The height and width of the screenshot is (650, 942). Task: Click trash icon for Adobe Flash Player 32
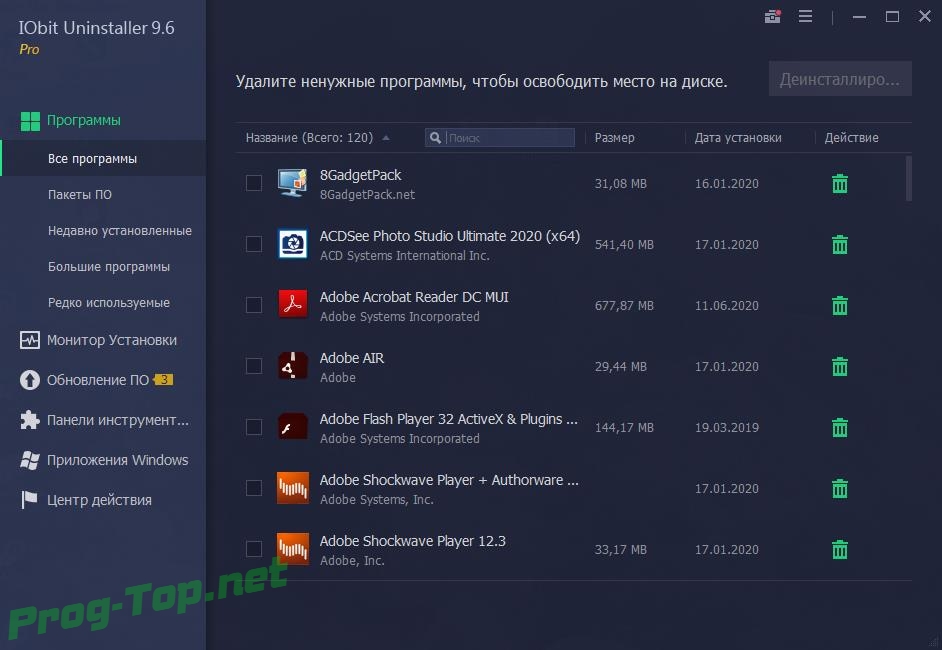tap(840, 427)
